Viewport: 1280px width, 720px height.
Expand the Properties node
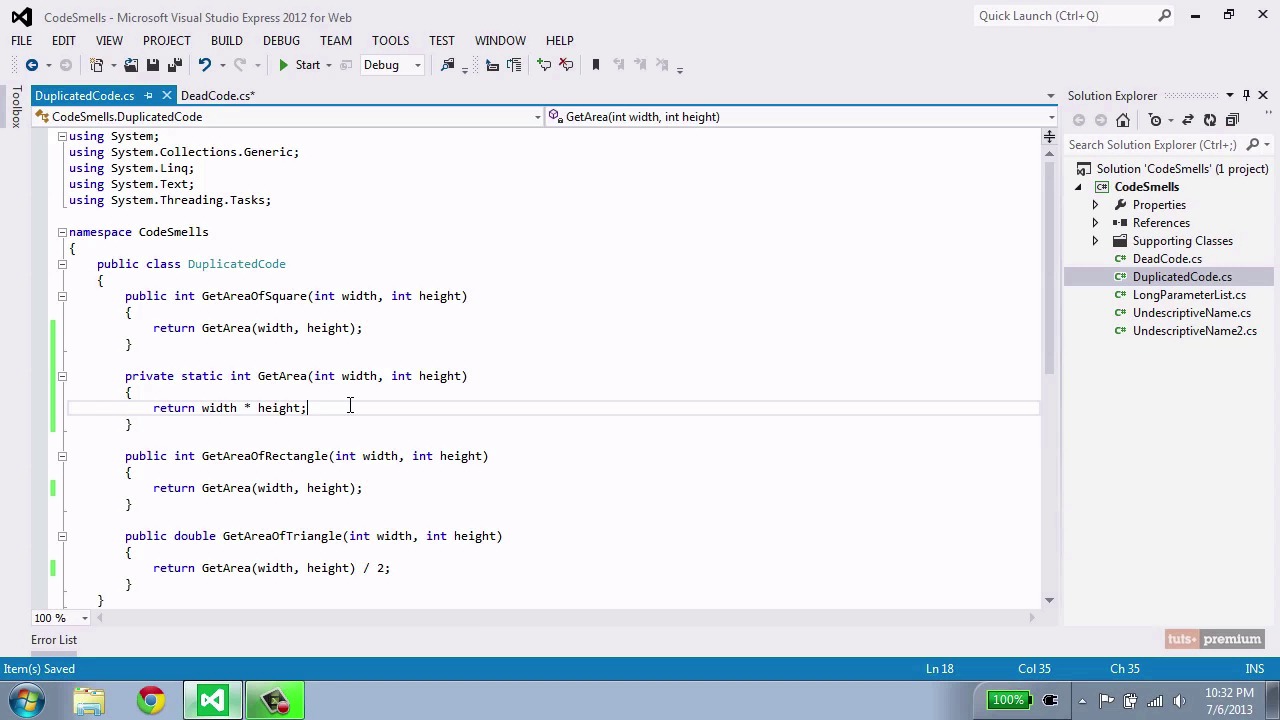coord(1094,205)
